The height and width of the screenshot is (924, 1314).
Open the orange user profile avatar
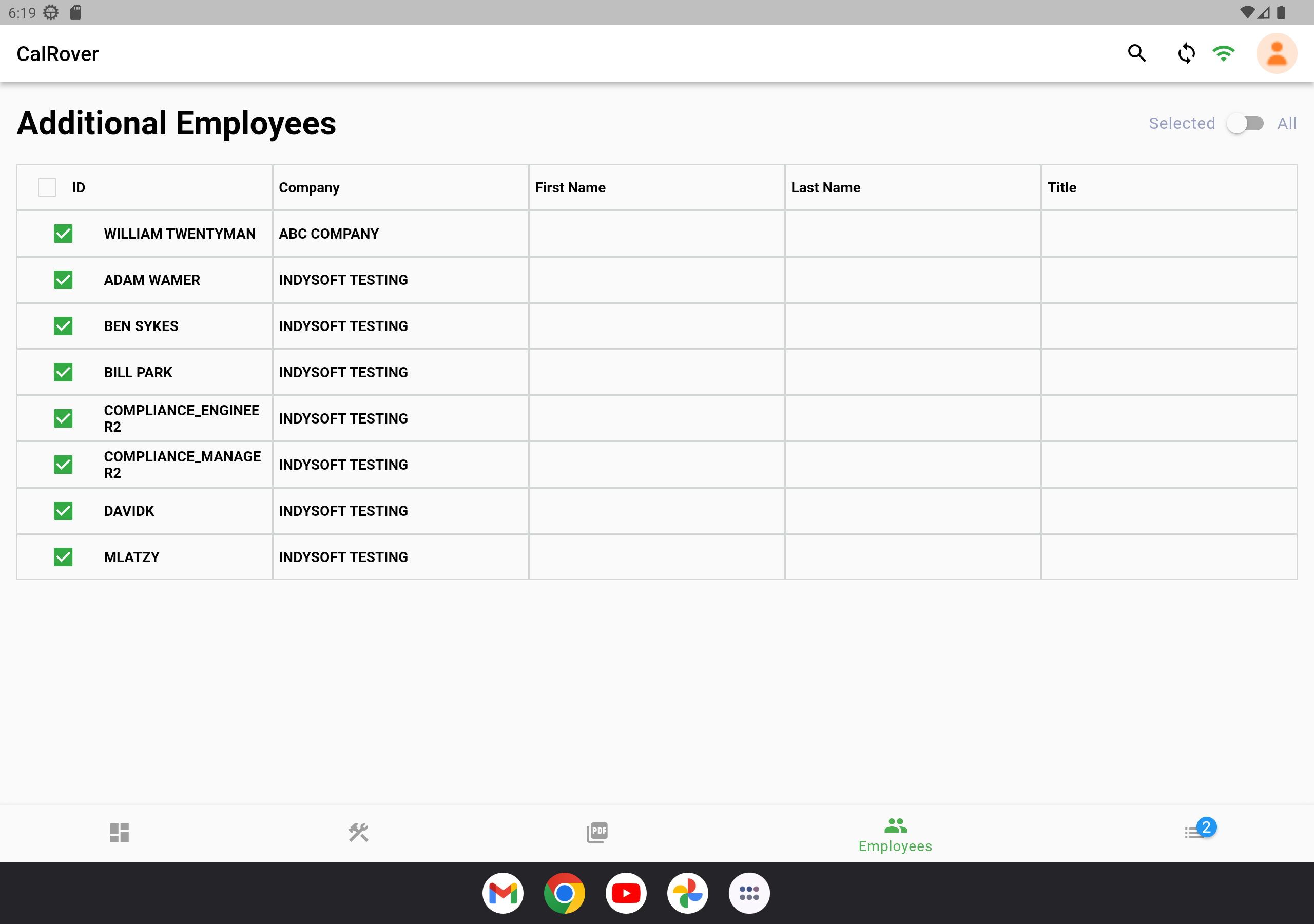[1276, 53]
